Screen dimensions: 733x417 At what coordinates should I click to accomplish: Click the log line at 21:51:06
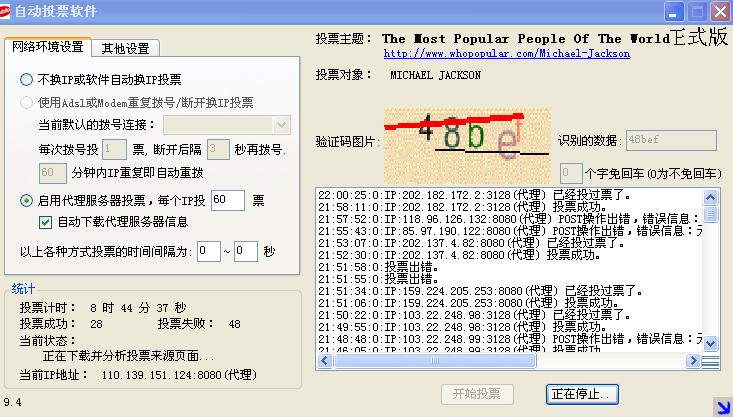tap(468, 303)
